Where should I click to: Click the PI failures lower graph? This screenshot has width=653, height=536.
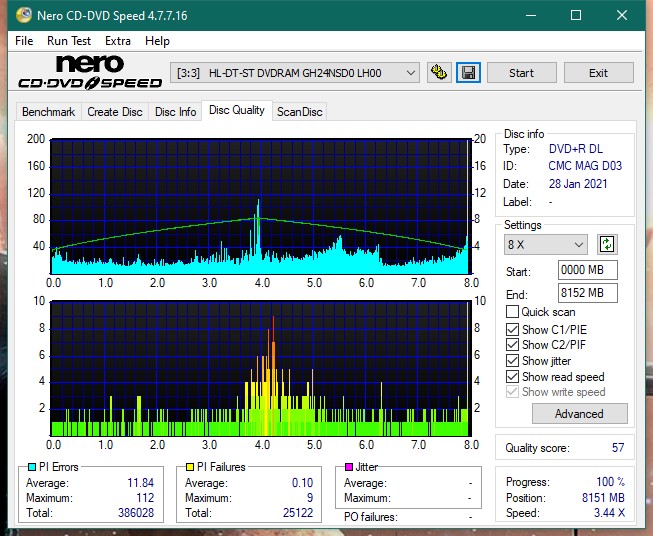(260, 369)
